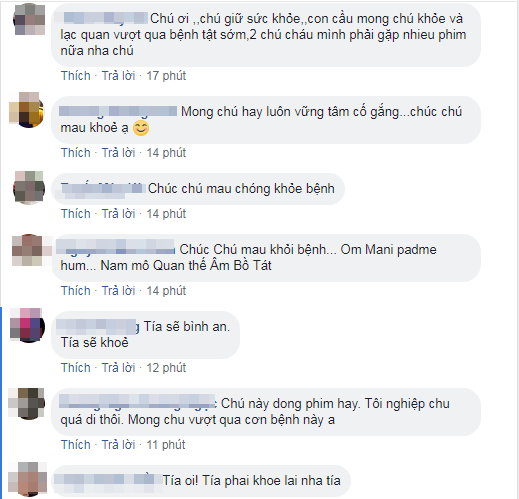Image resolution: width=519 pixels, height=499 pixels.
Task: Open blurred name before 'Chú này dong phim hay'
Action: coord(138,401)
